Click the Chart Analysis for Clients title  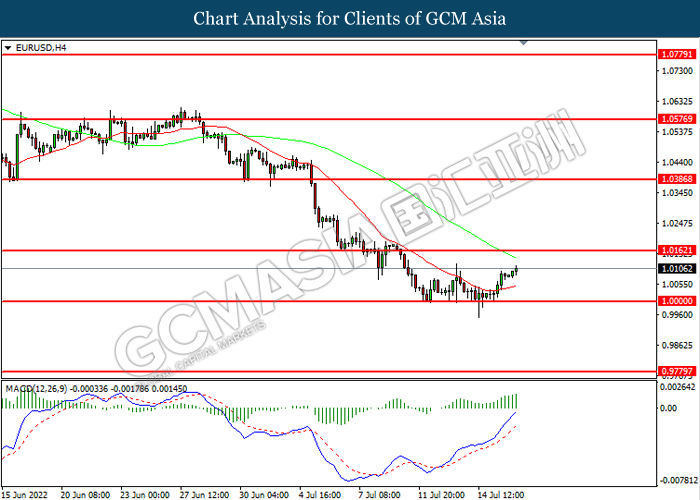350,18
